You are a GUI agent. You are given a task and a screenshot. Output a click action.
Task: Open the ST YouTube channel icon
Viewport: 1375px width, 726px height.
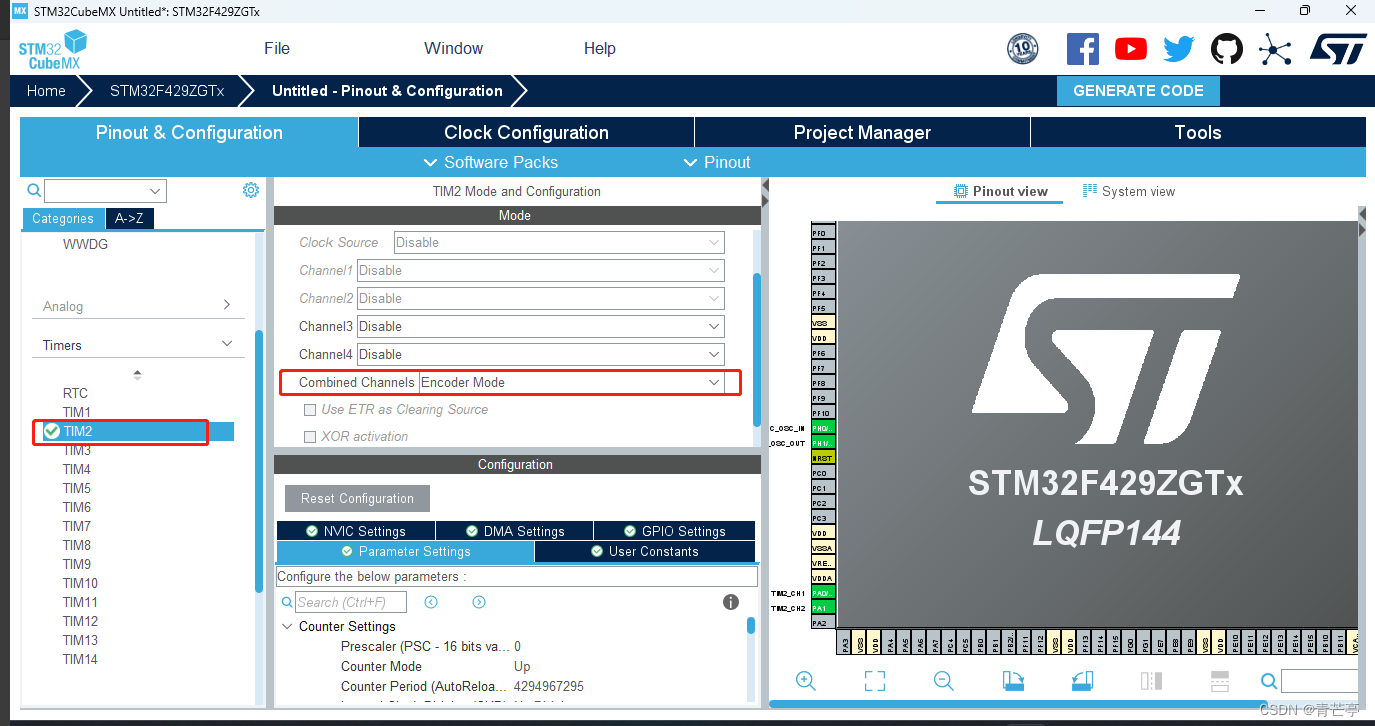coord(1131,48)
